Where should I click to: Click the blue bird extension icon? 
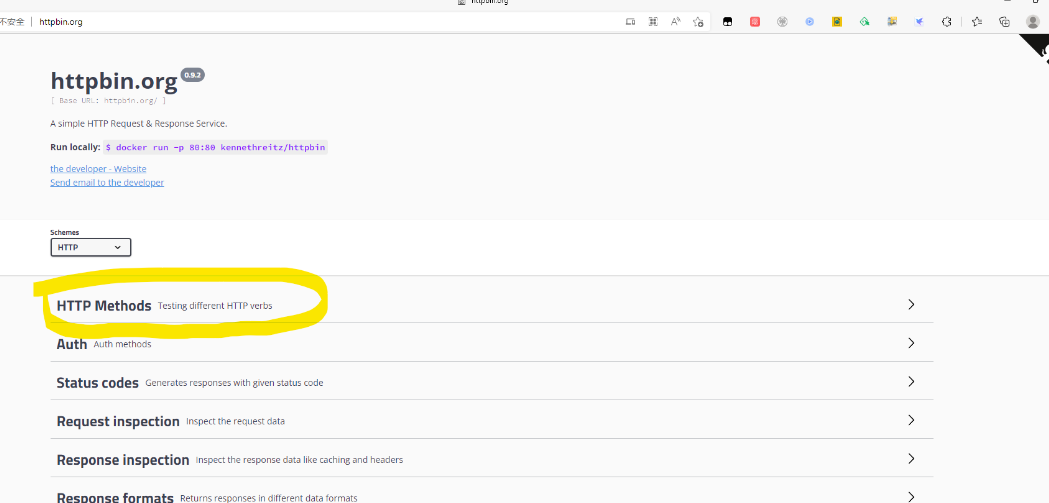point(919,22)
